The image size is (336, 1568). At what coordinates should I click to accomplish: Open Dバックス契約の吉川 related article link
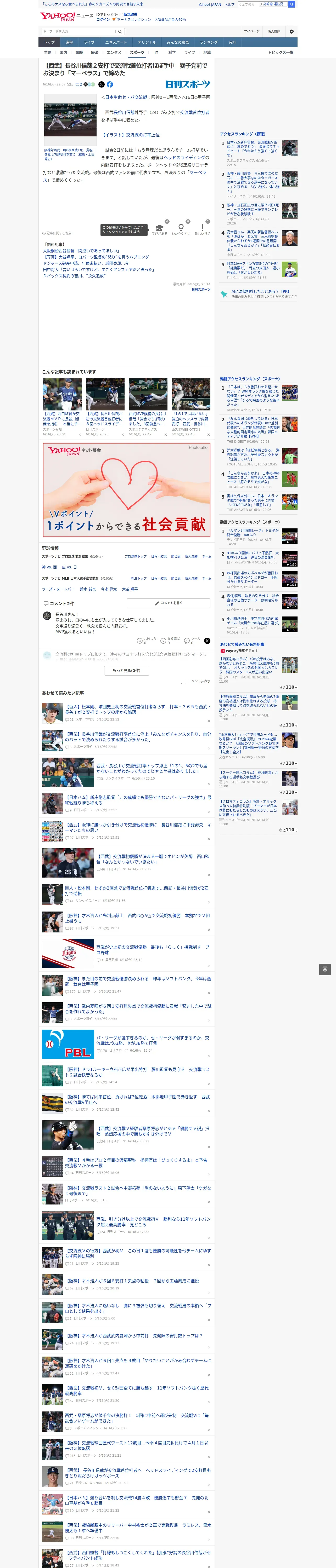[x=74, y=276]
